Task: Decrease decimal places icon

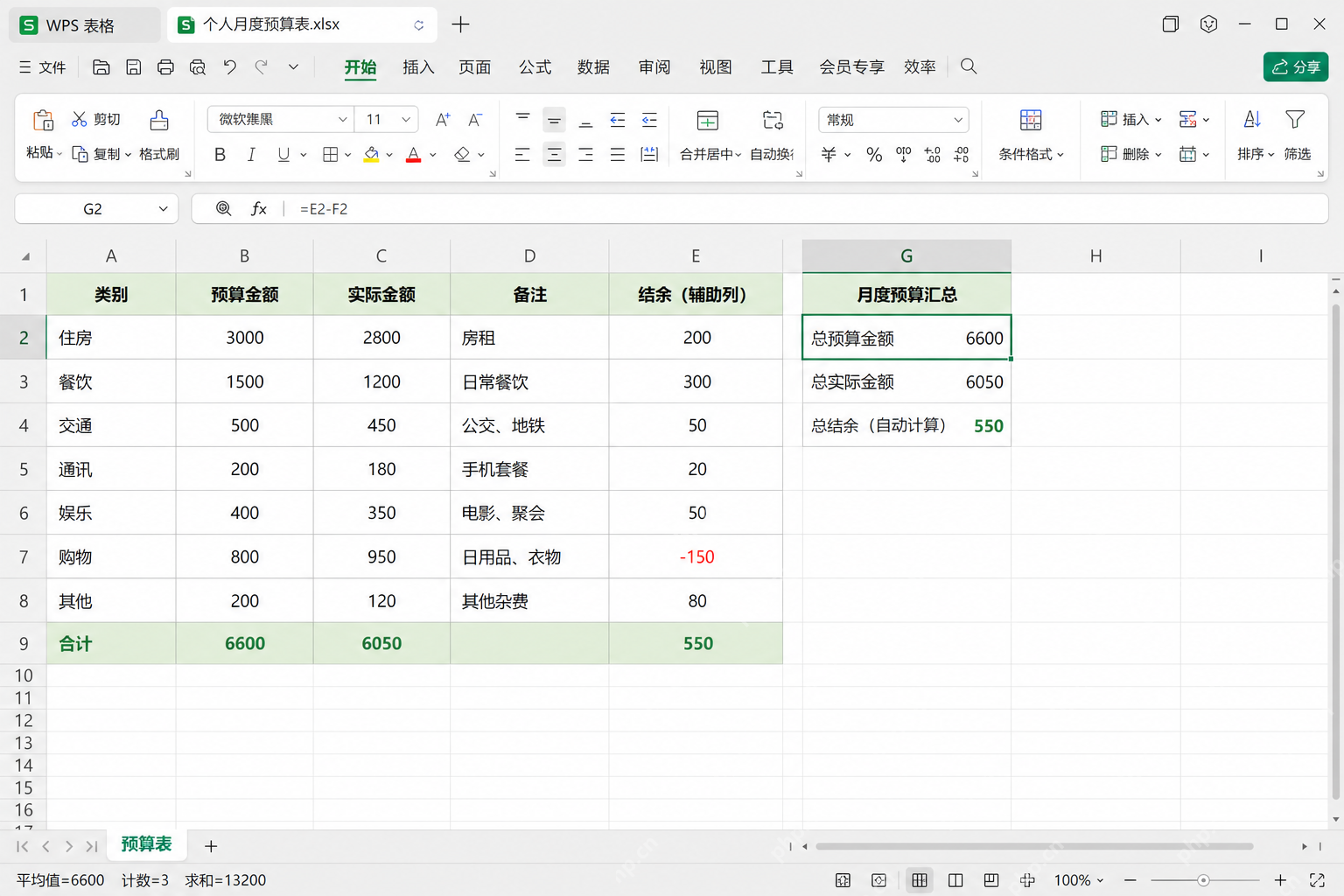Action: (962, 155)
